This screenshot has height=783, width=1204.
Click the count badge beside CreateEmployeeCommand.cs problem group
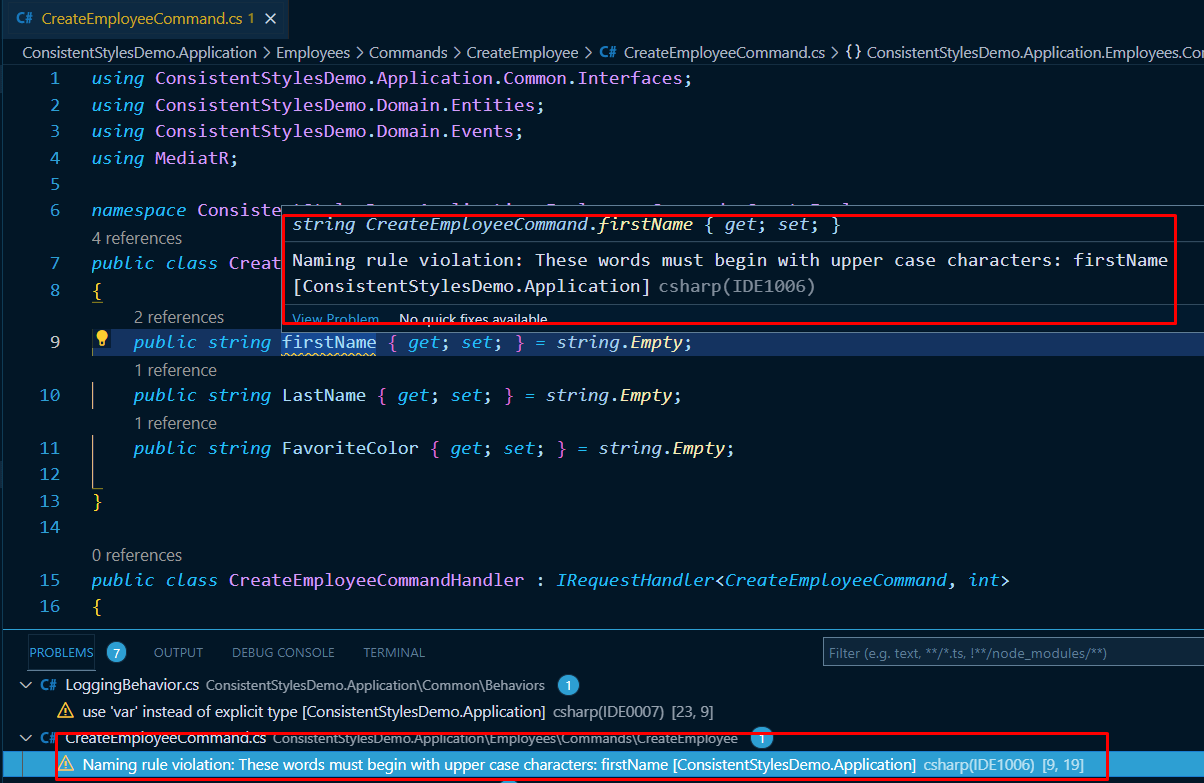(x=760, y=737)
